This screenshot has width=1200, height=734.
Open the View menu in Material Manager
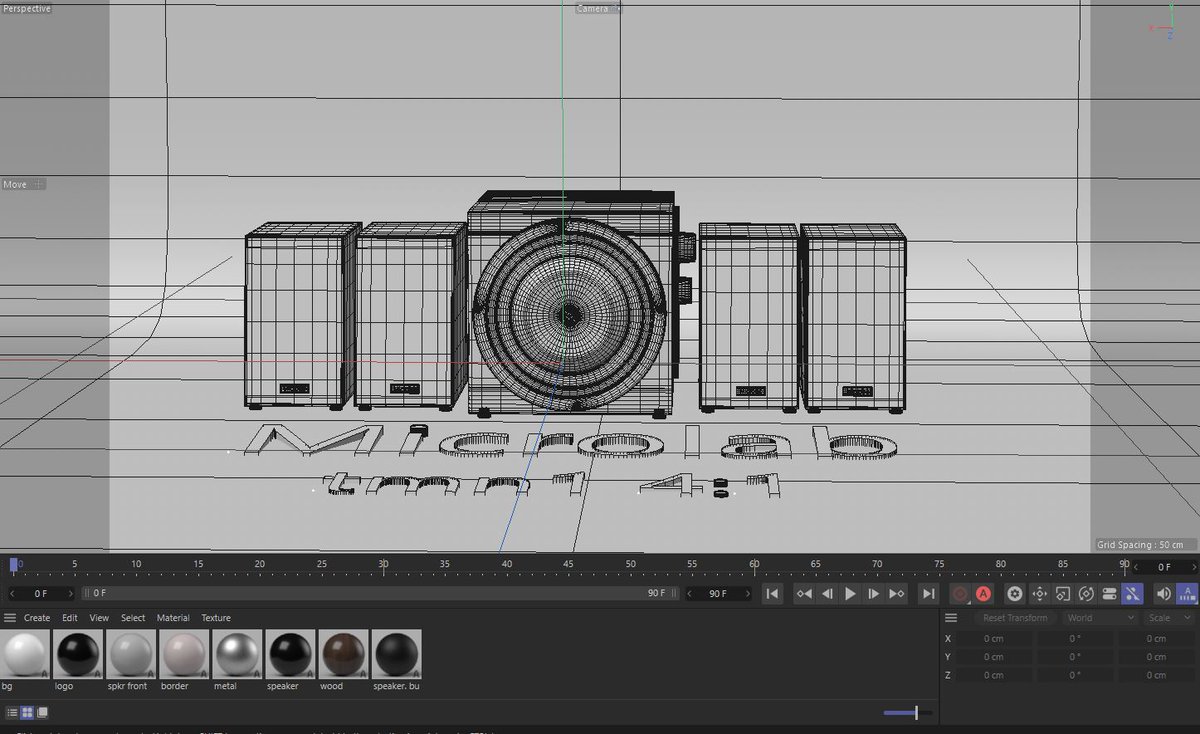click(x=99, y=618)
